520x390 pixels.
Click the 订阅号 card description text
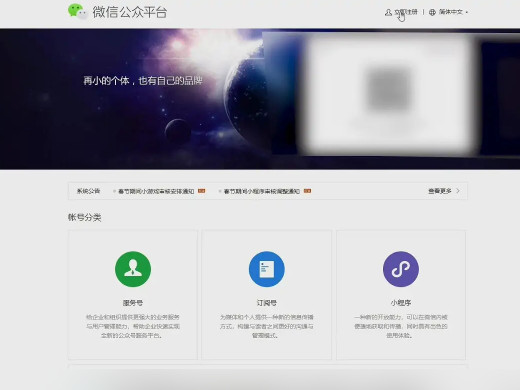(x=267, y=326)
